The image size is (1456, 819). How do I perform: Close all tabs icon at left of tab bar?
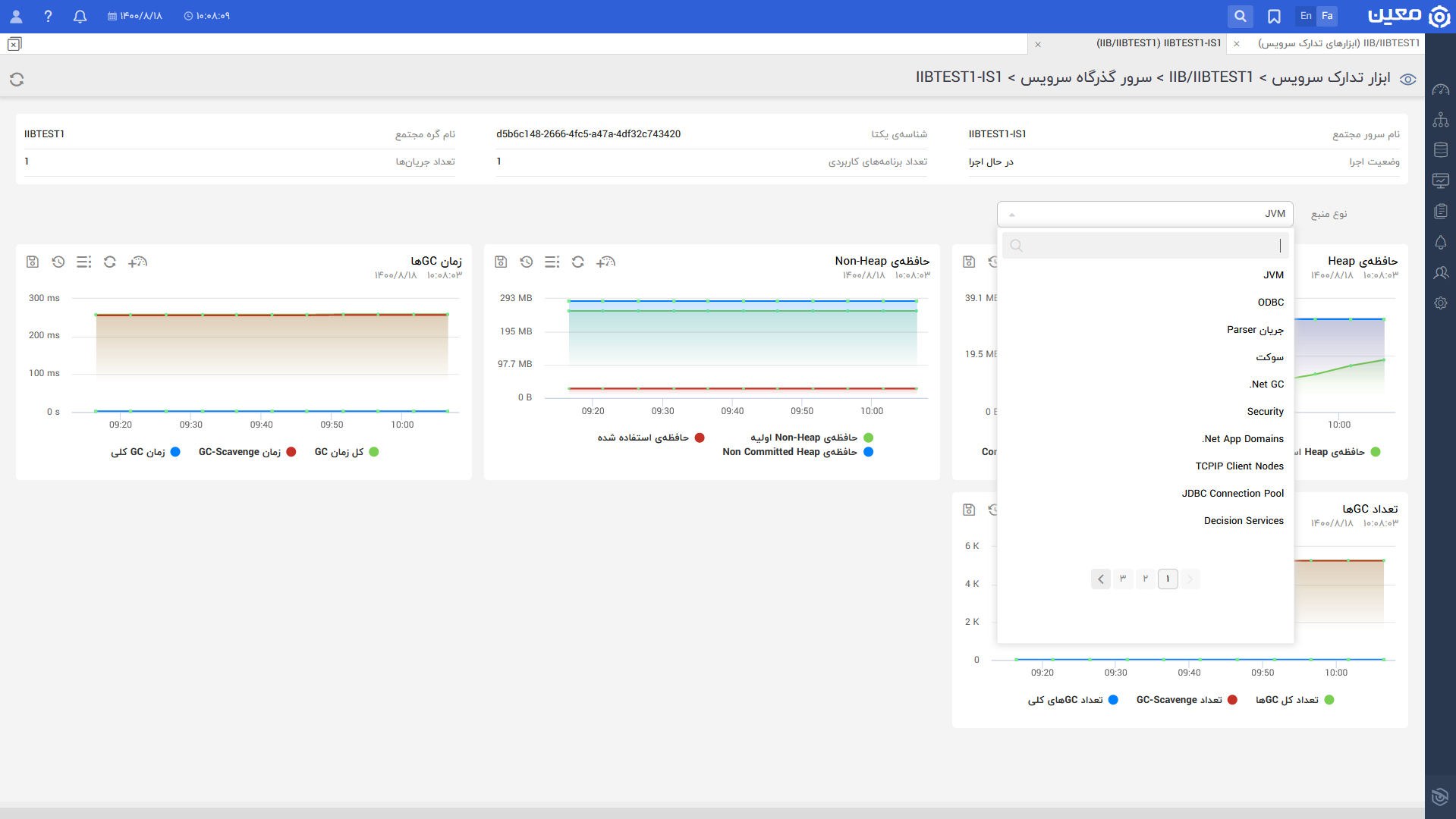(14, 44)
